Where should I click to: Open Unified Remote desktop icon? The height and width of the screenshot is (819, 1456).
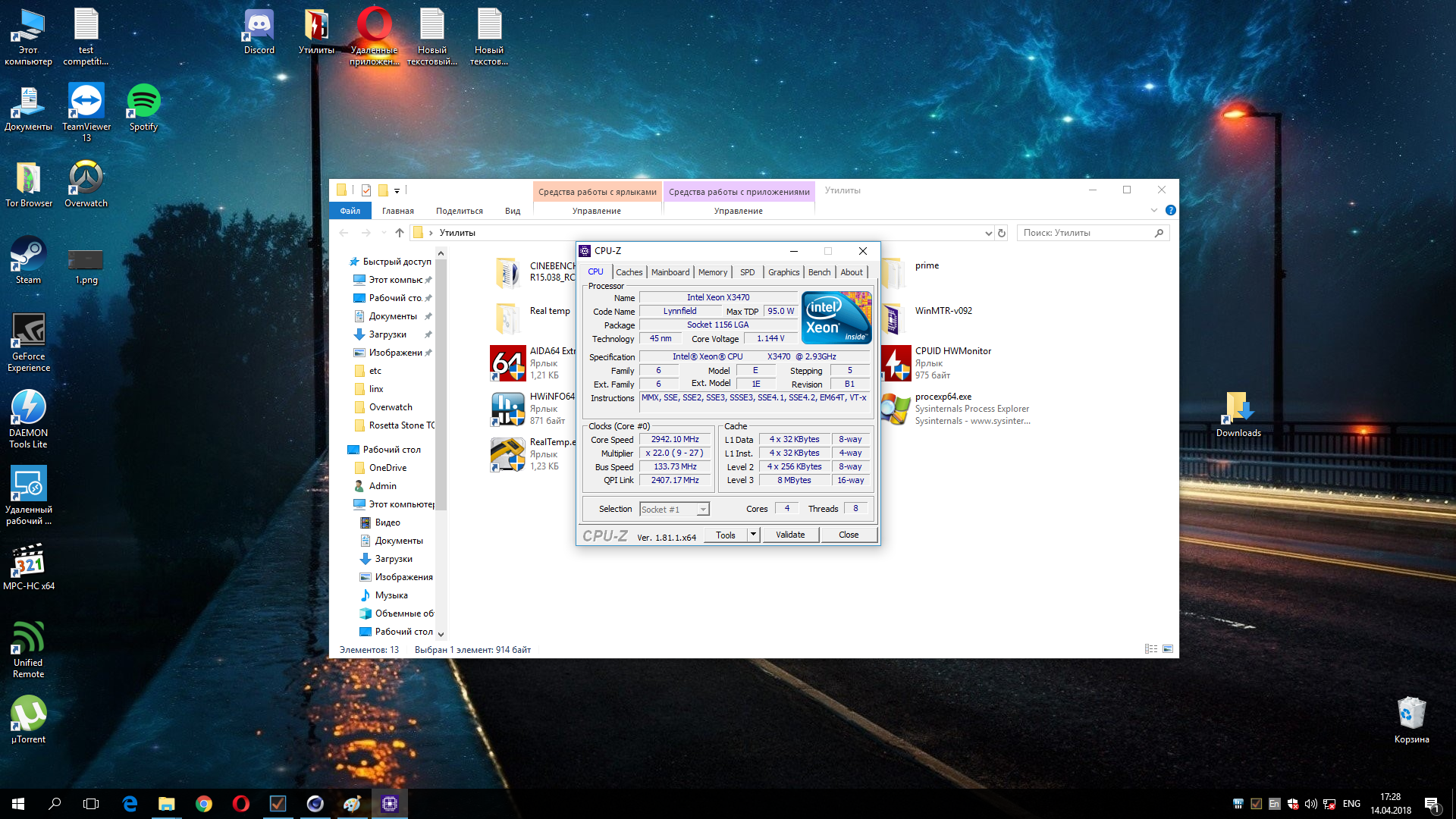[x=29, y=648]
